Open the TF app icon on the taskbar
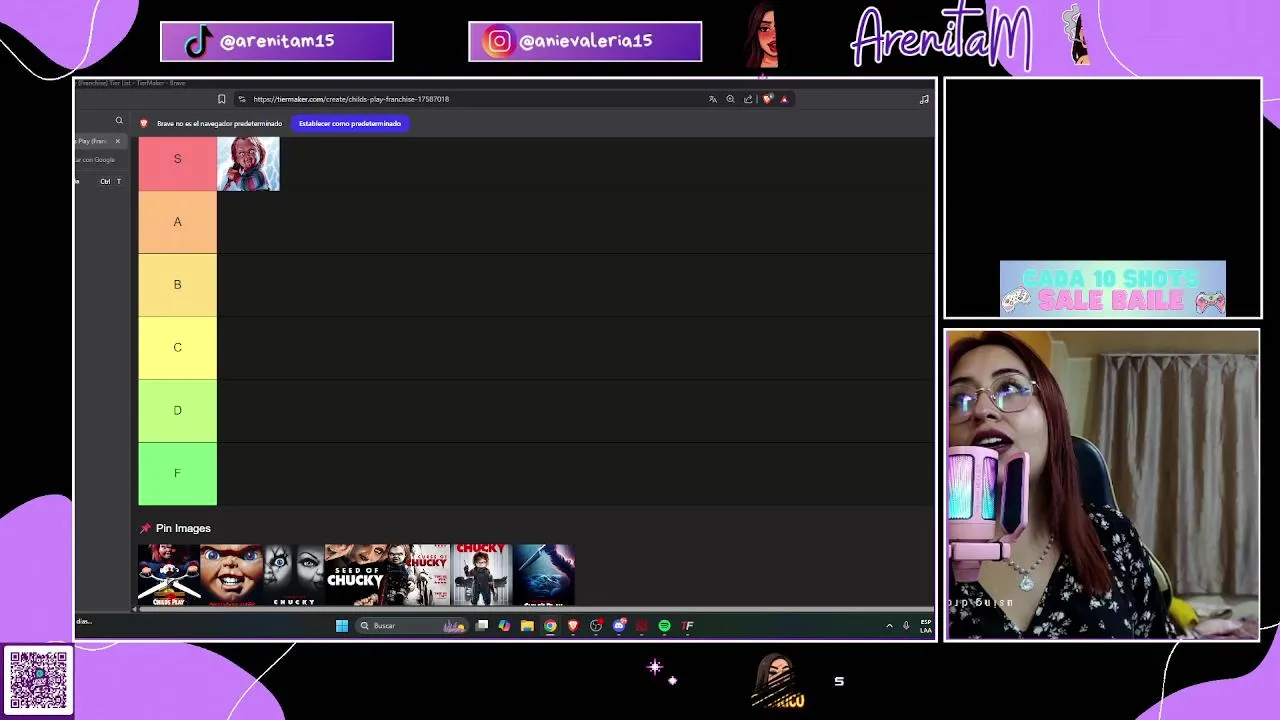Image resolution: width=1280 pixels, height=720 pixels. 687,626
